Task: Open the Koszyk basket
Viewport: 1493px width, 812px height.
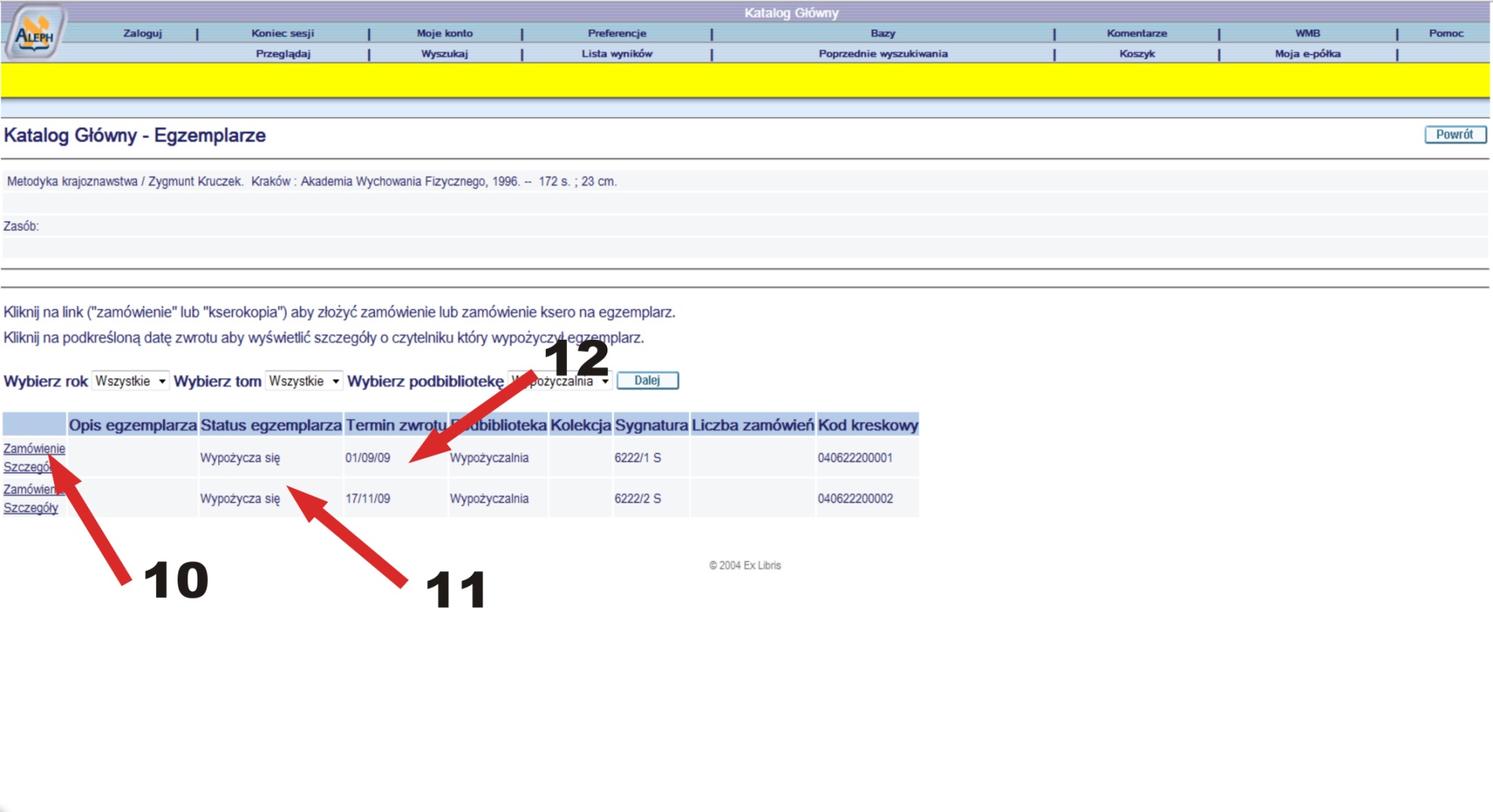Action: pyautogui.click(x=1136, y=53)
